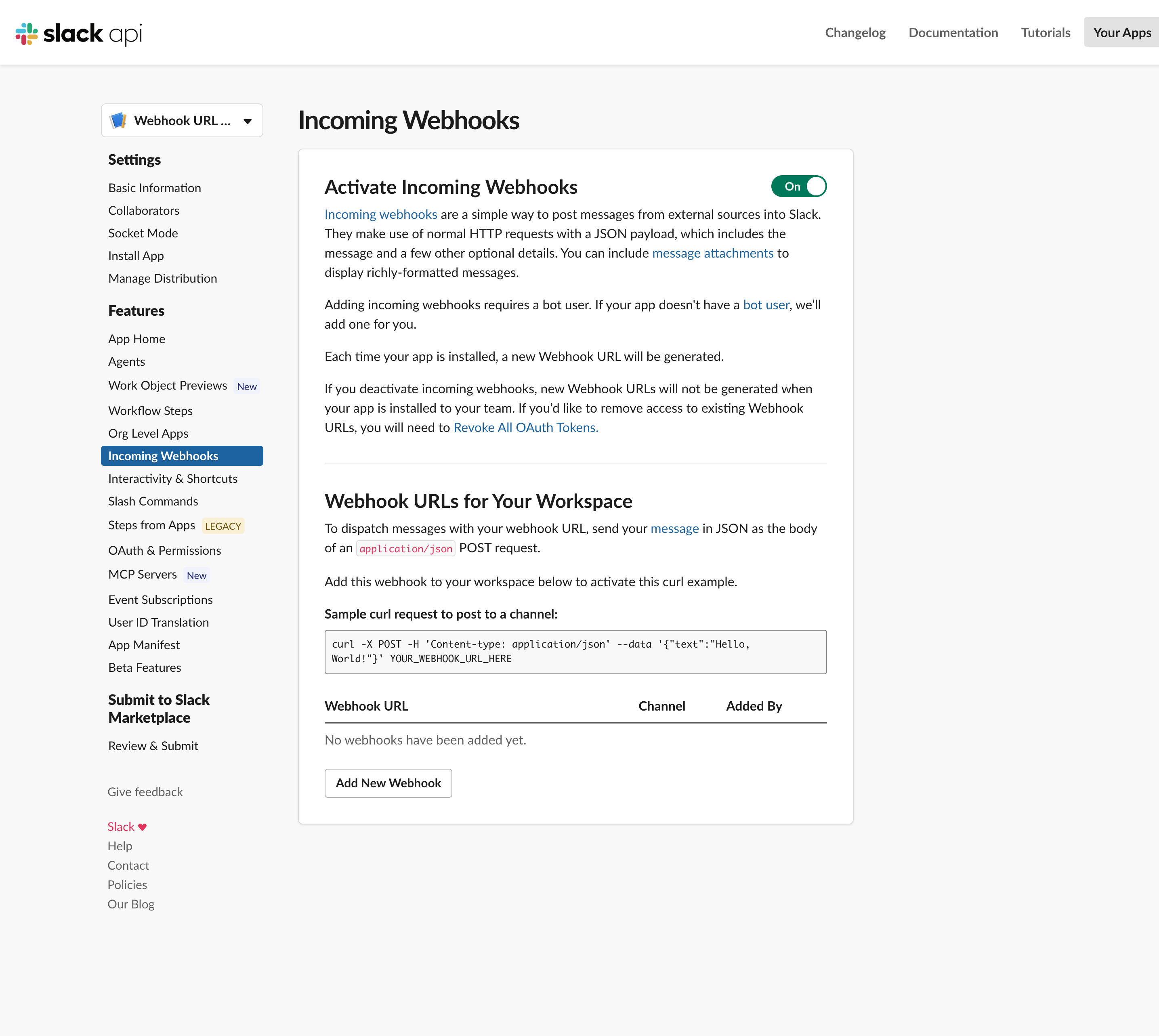Image resolution: width=1159 pixels, height=1036 pixels.
Task: Open App Home feature
Action: [136, 339]
